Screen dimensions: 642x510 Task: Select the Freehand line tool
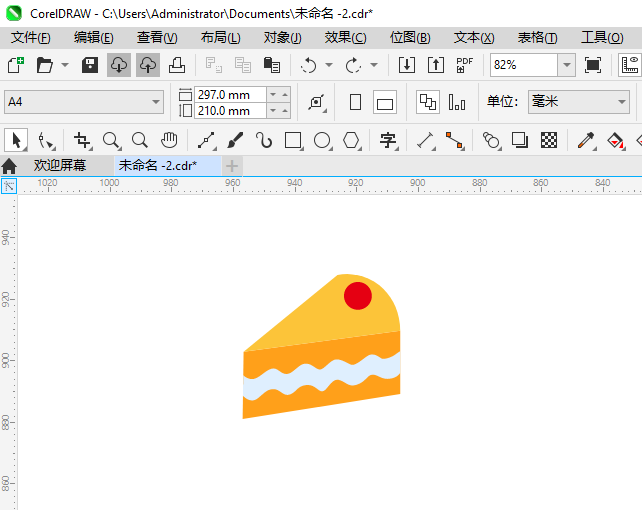(x=206, y=140)
